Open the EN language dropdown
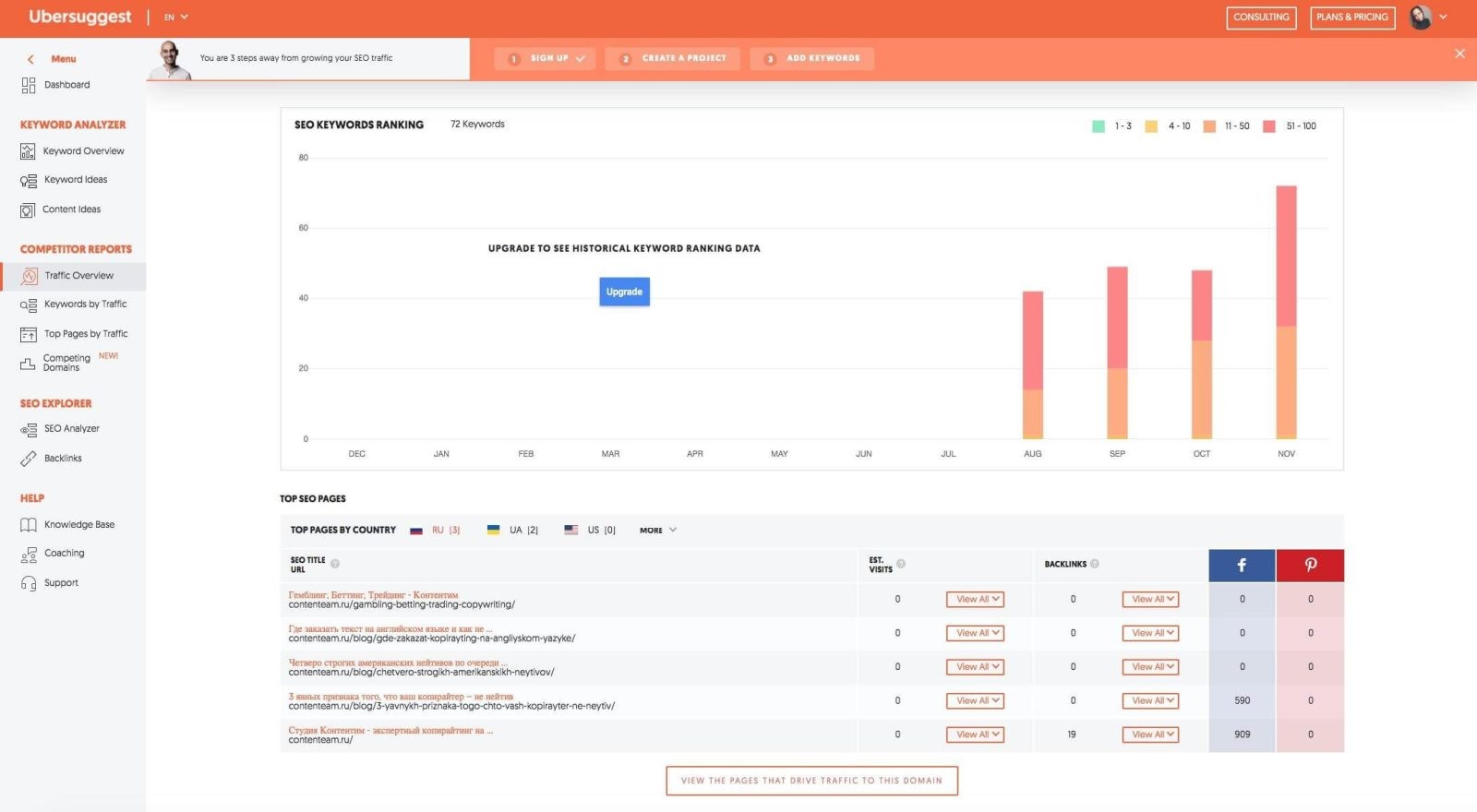Viewport: 1477px width, 812px height. tap(175, 18)
